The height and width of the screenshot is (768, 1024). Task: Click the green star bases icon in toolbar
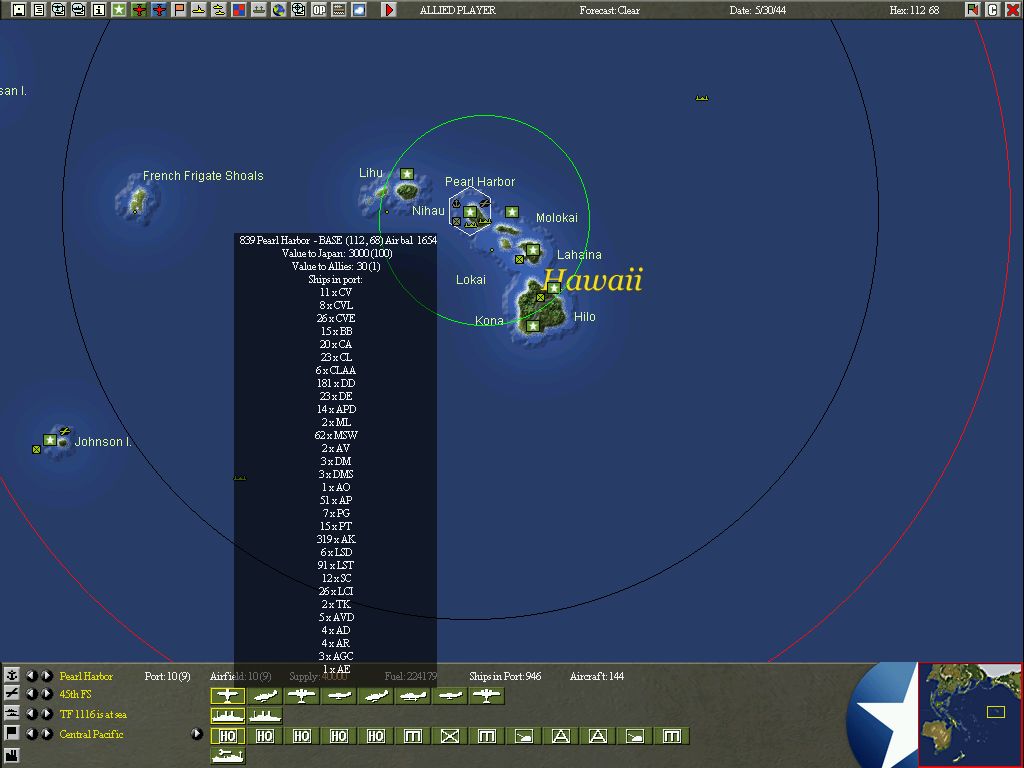pyautogui.click(x=119, y=10)
